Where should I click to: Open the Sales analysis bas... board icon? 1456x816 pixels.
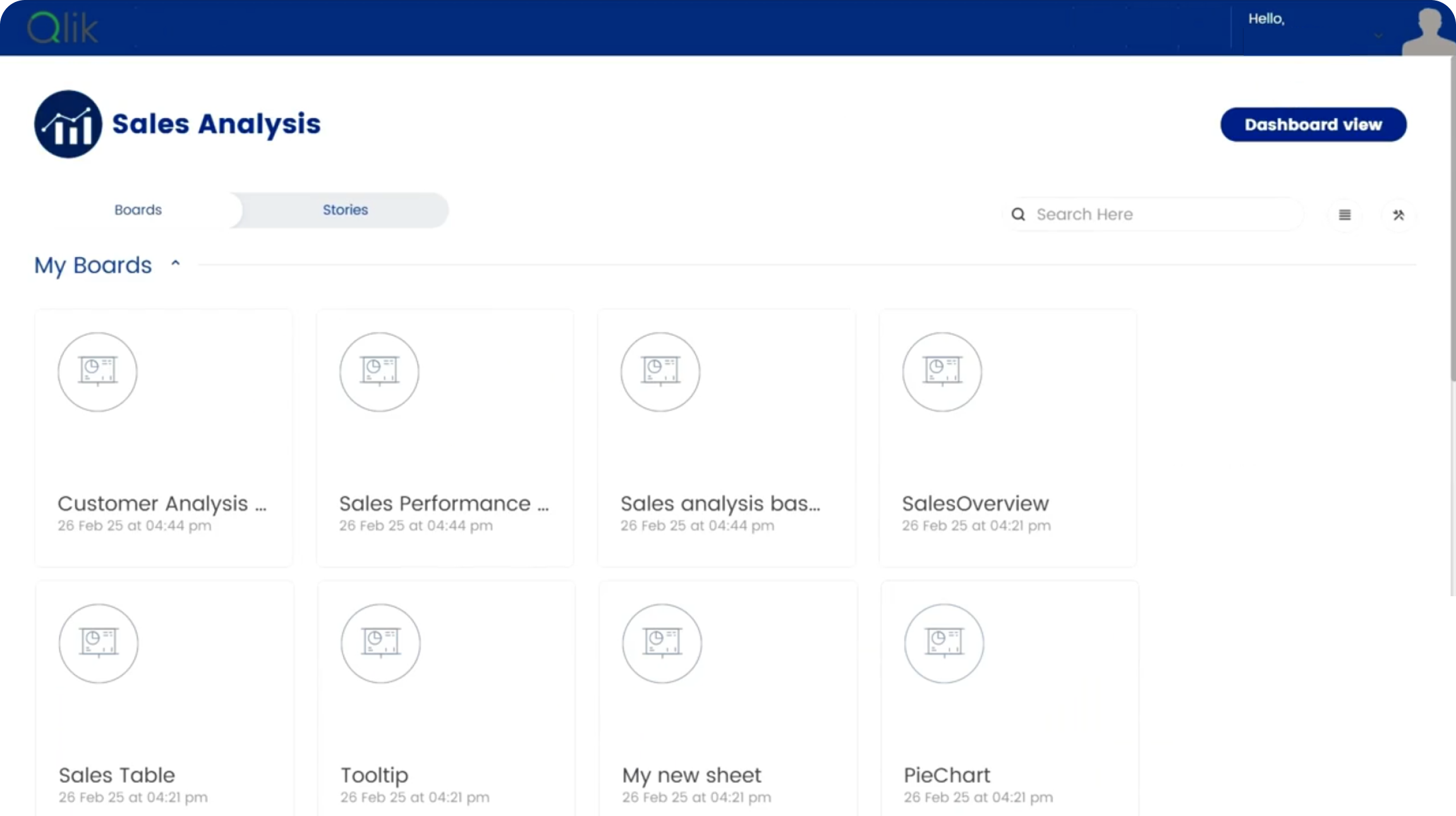pos(660,372)
